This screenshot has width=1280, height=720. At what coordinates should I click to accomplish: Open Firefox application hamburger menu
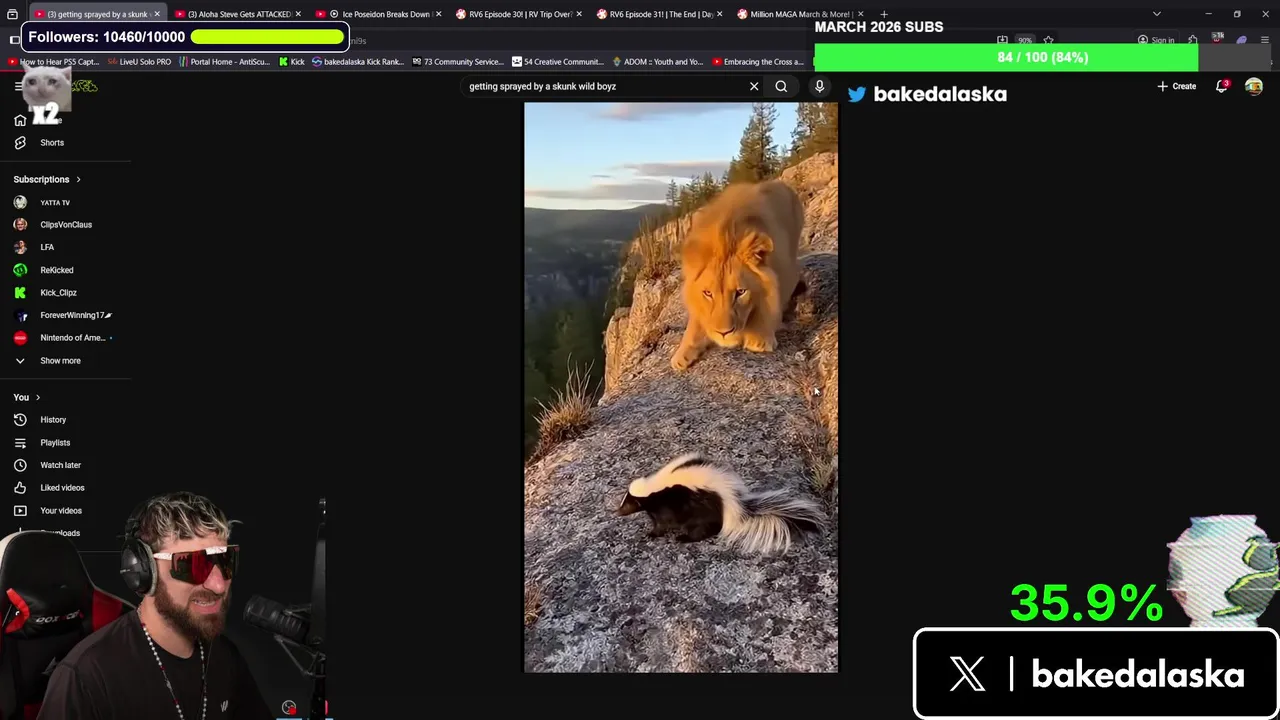1265,40
